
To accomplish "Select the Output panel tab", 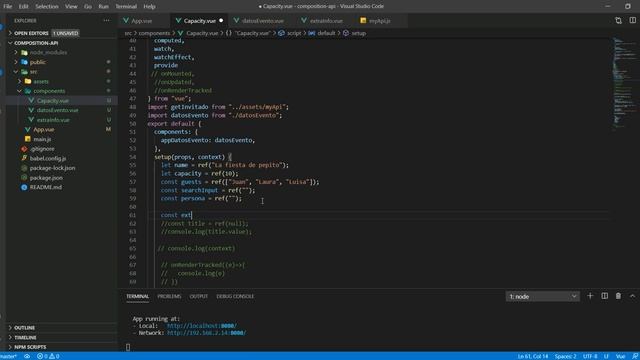I will (199, 296).
